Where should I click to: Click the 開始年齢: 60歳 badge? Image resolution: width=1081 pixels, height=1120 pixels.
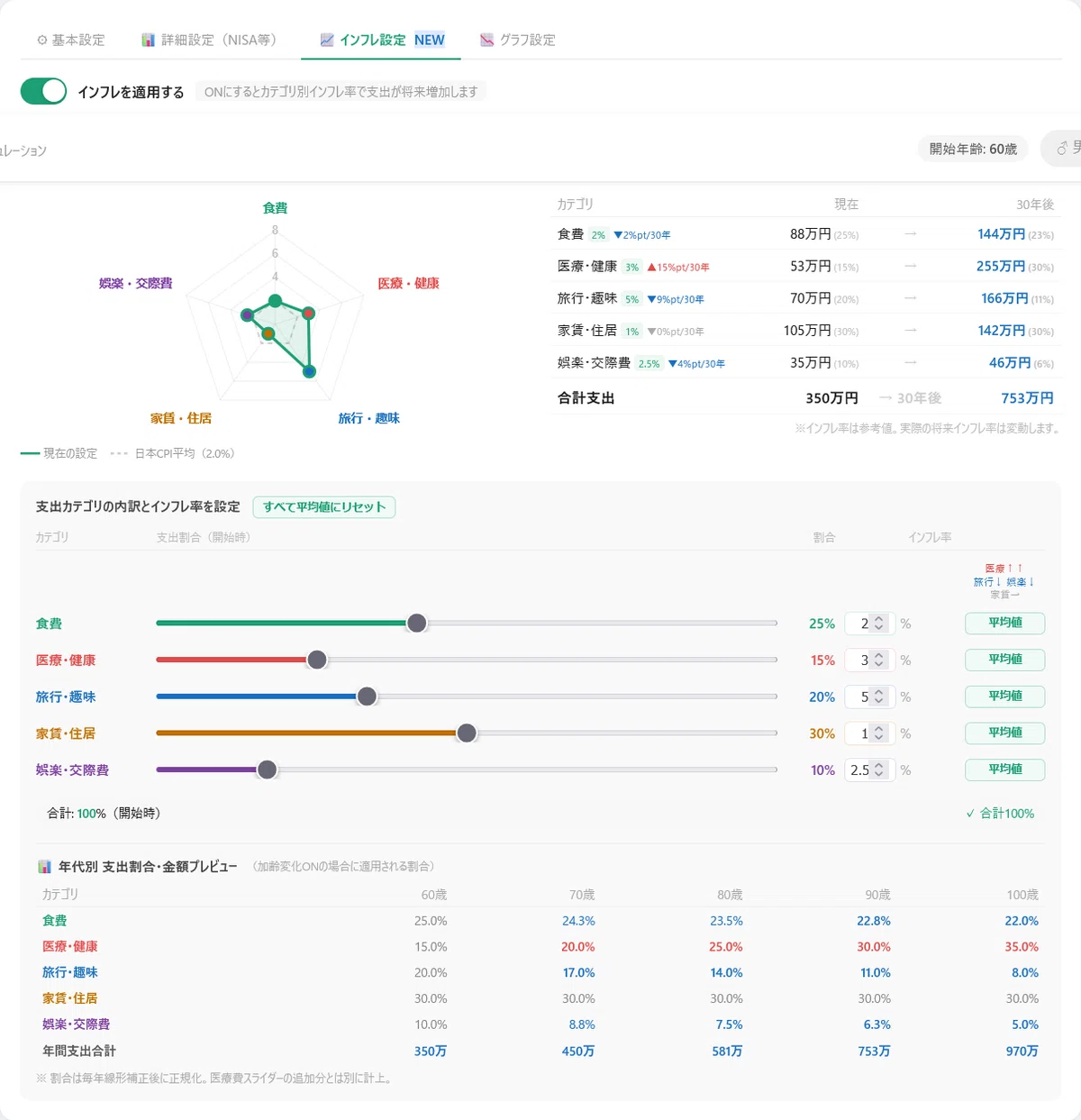973,149
